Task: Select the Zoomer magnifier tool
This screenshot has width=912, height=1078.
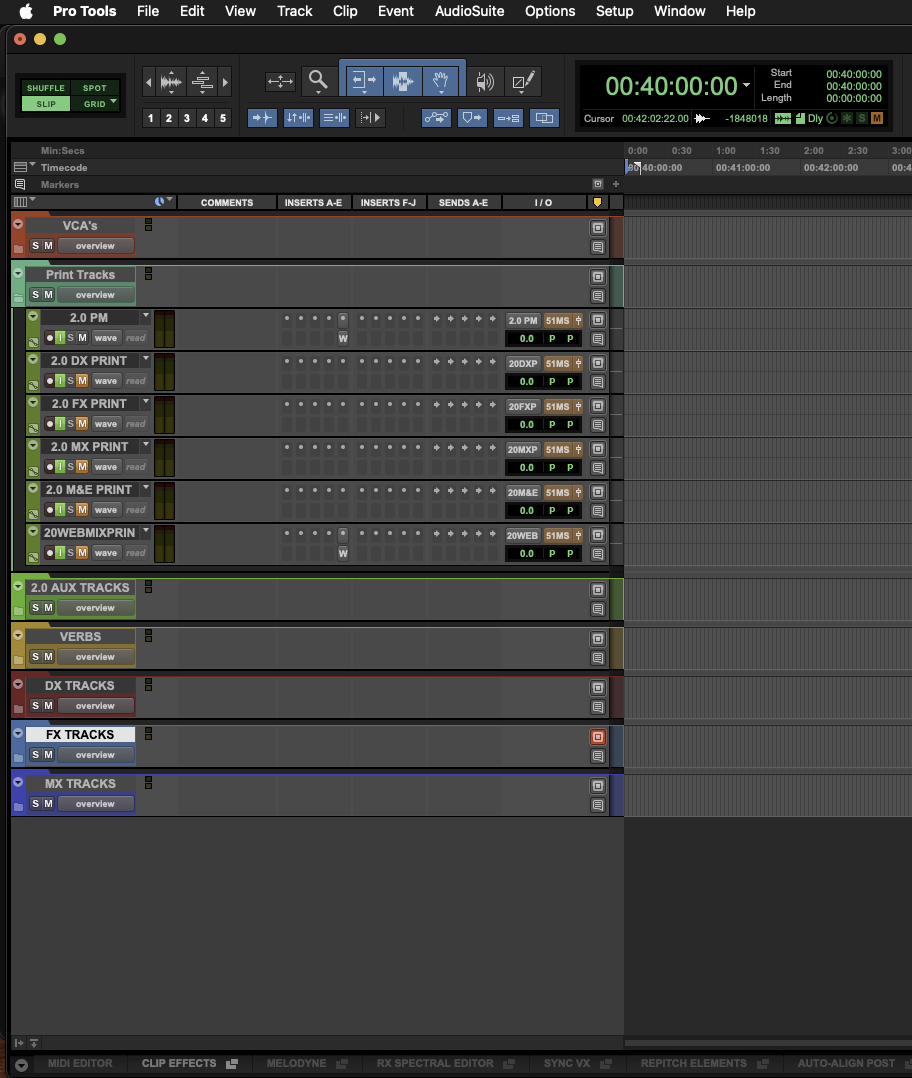Action: [x=319, y=81]
